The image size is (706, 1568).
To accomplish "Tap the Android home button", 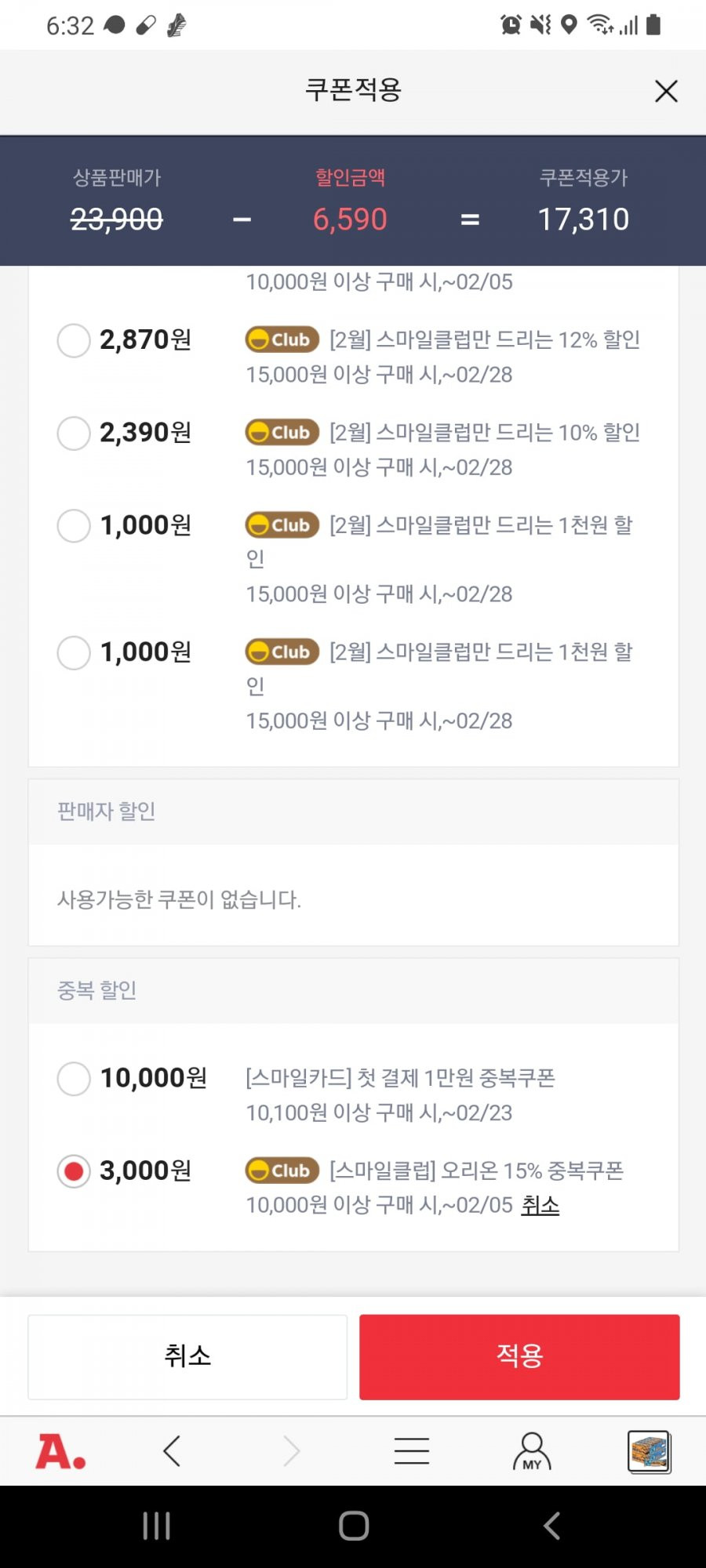I will [x=354, y=1526].
